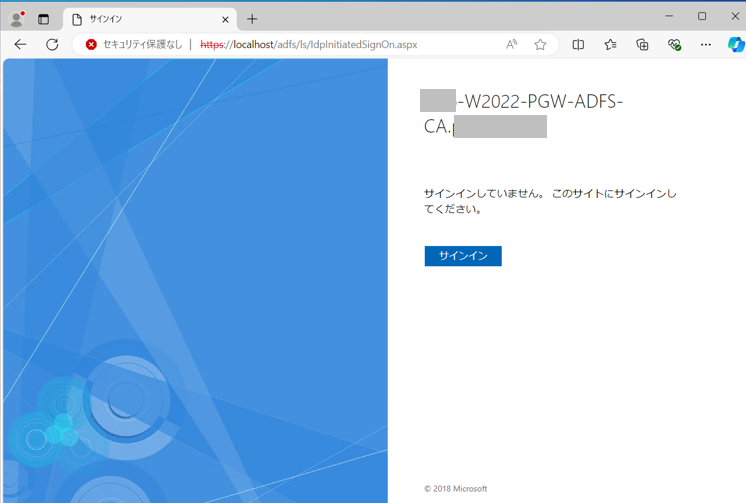Reload the page with the refresh icon
This screenshot has height=503, width=746.
[52, 45]
